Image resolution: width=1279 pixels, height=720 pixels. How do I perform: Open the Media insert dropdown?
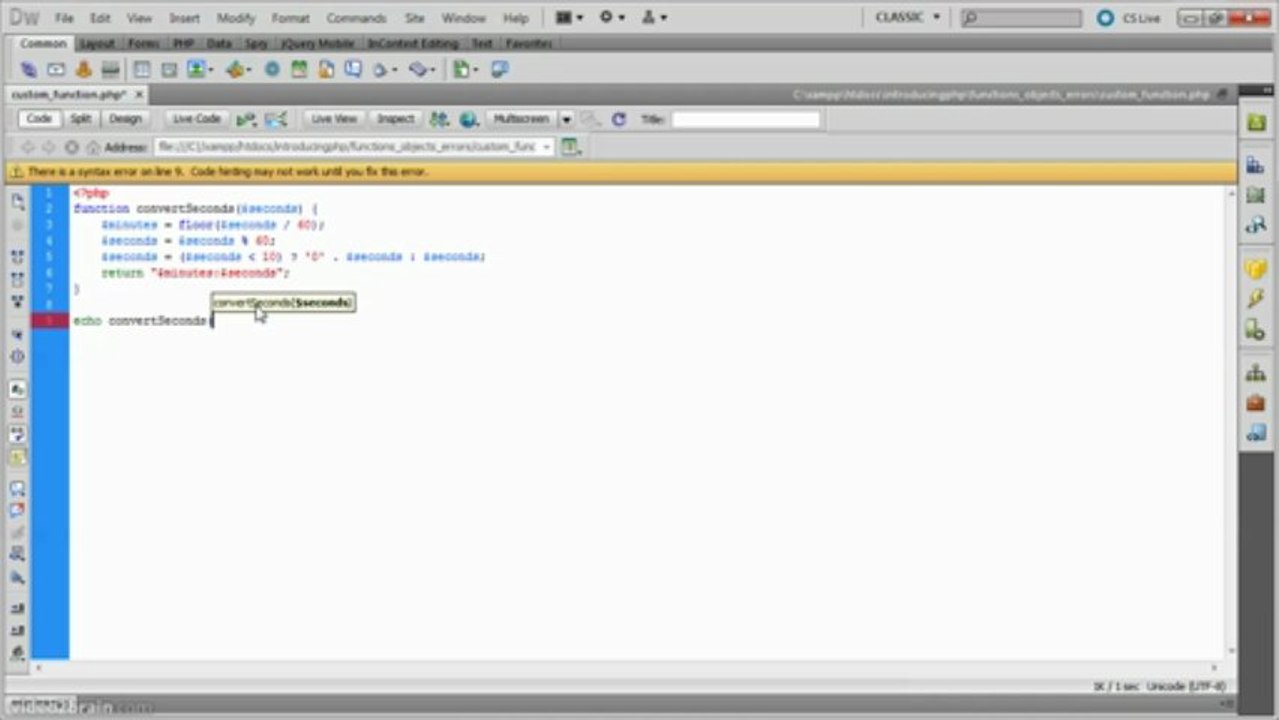[x=238, y=69]
